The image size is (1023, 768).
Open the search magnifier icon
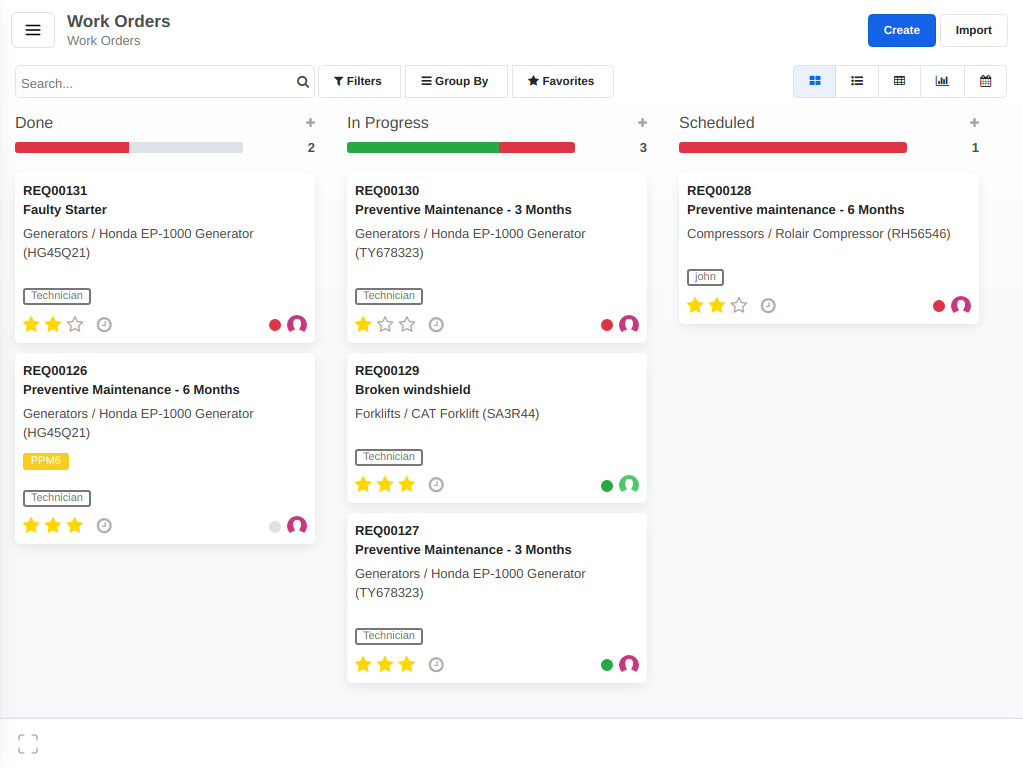(303, 82)
